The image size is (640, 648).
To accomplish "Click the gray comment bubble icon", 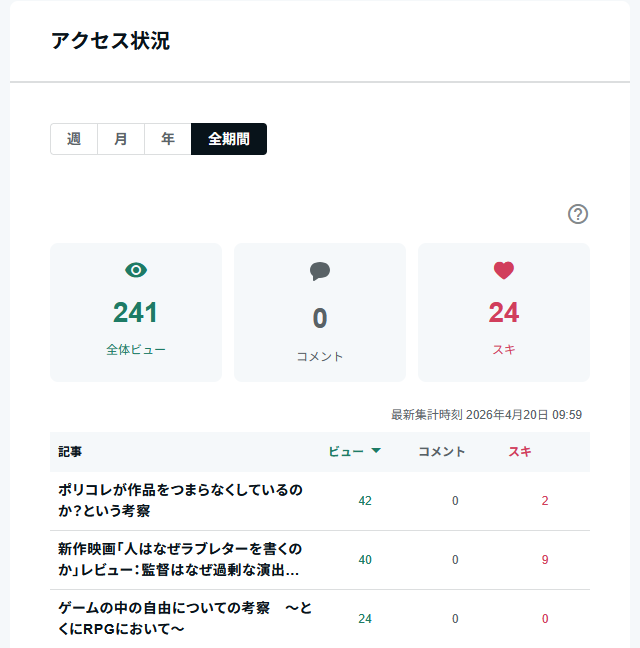I will click(320, 271).
